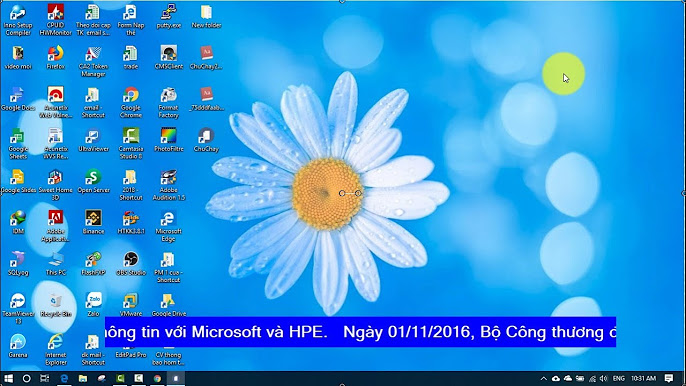This screenshot has height=386, width=686.
Task: Open the Windows Start menu
Action: click(8, 378)
